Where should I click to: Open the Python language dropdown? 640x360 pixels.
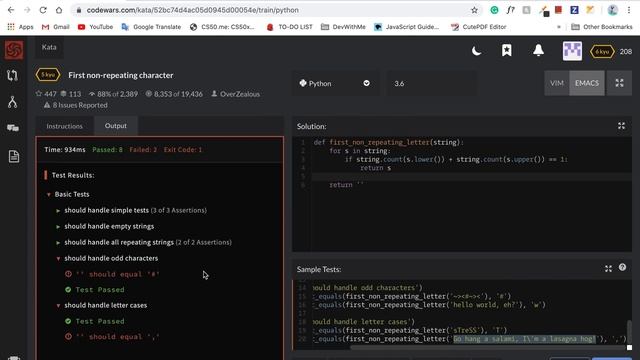click(335, 83)
